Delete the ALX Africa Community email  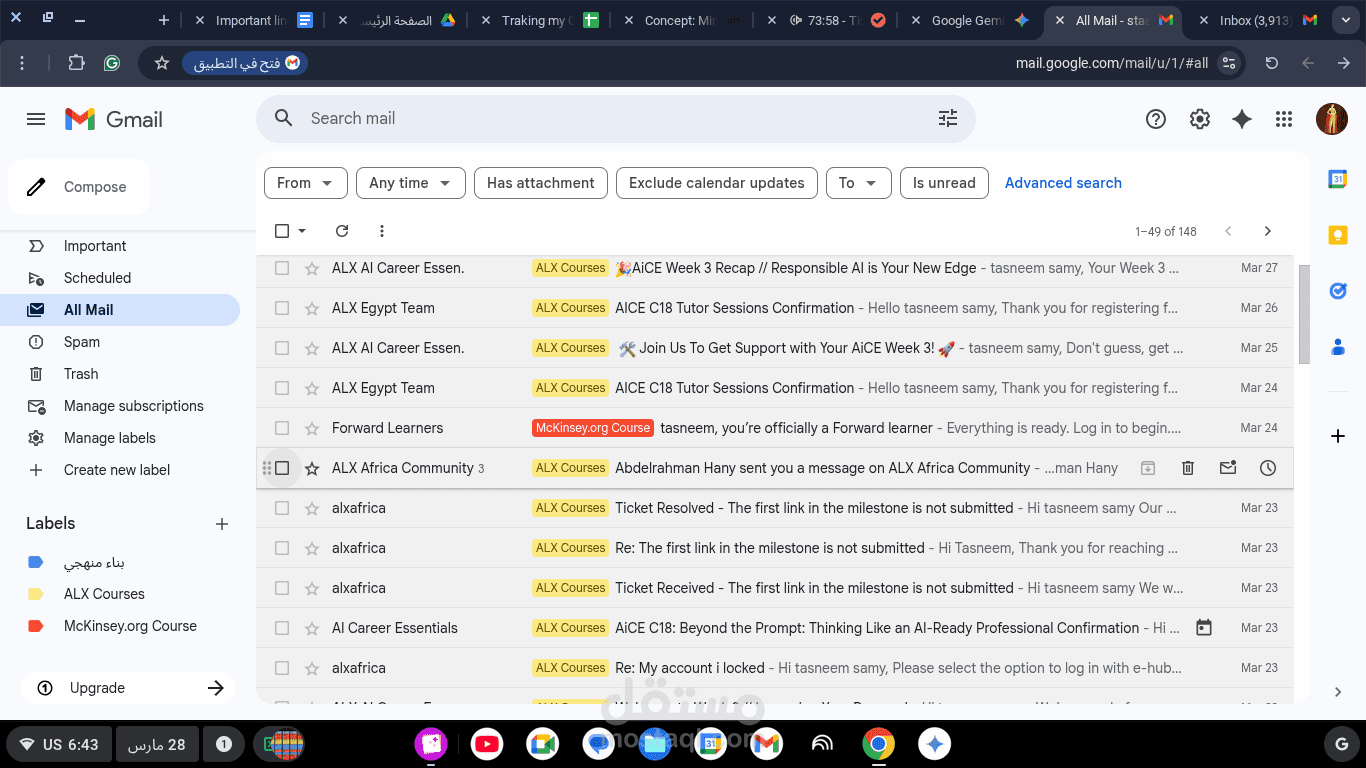pyautogui.click(x=1188, y=468)
